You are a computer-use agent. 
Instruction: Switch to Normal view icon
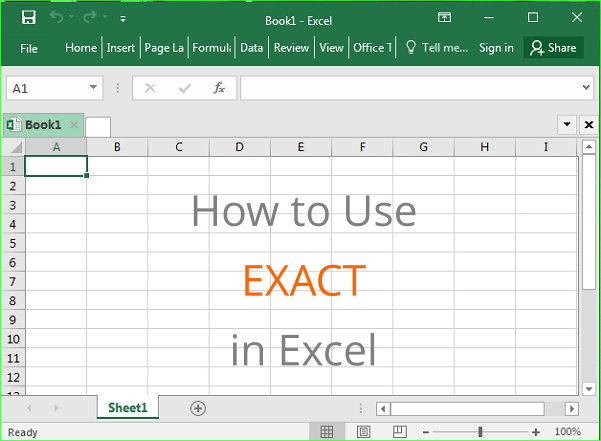pyautogui.click(x=327, y=432)
